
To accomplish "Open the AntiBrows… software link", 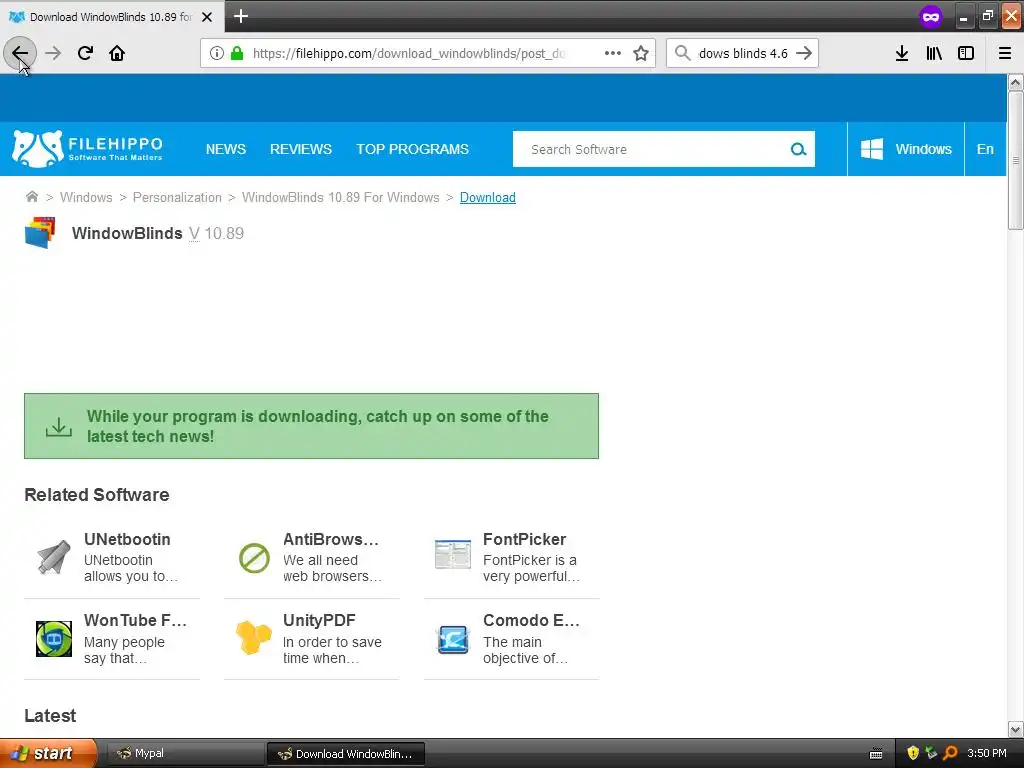I will pos(331,539).
